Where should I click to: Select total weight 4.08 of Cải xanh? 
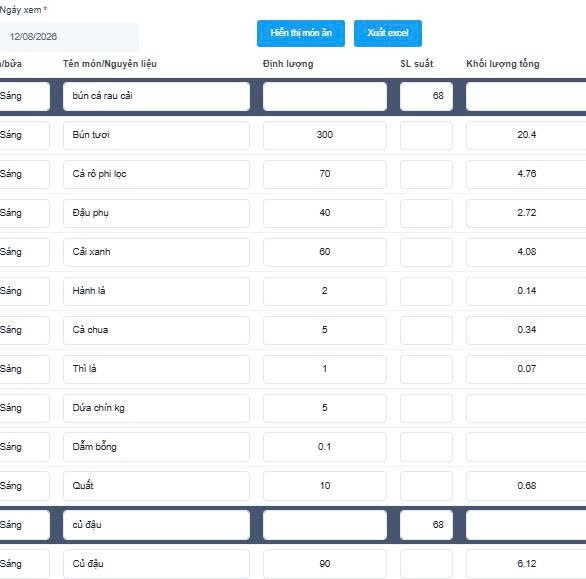pyautogui.click(x=526, y=252)
